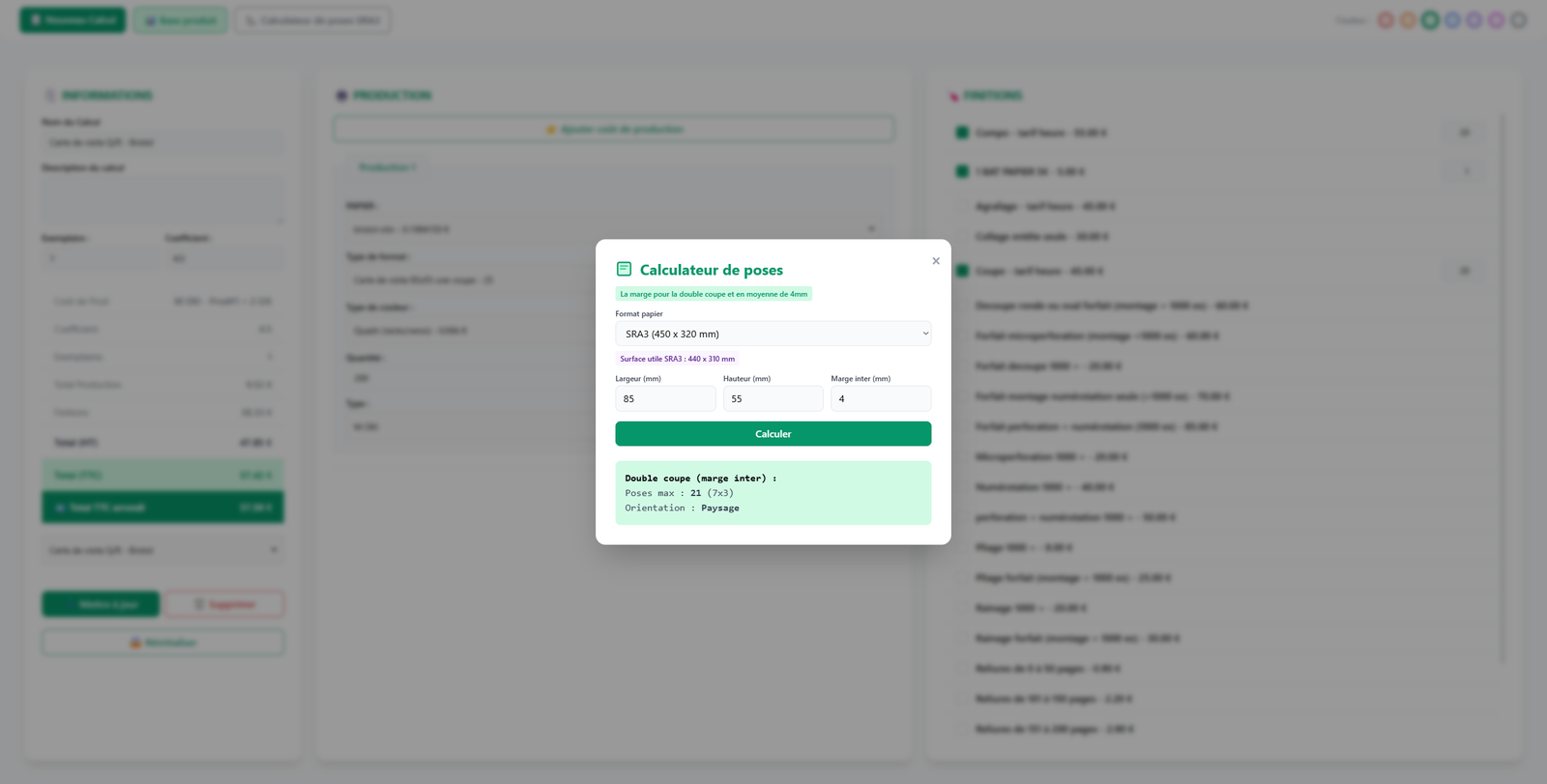1547x784 pixels.
Task: Enable the Agrafage tarif heure checkbox
Action: pyautogui.click(x=962, y=206)
